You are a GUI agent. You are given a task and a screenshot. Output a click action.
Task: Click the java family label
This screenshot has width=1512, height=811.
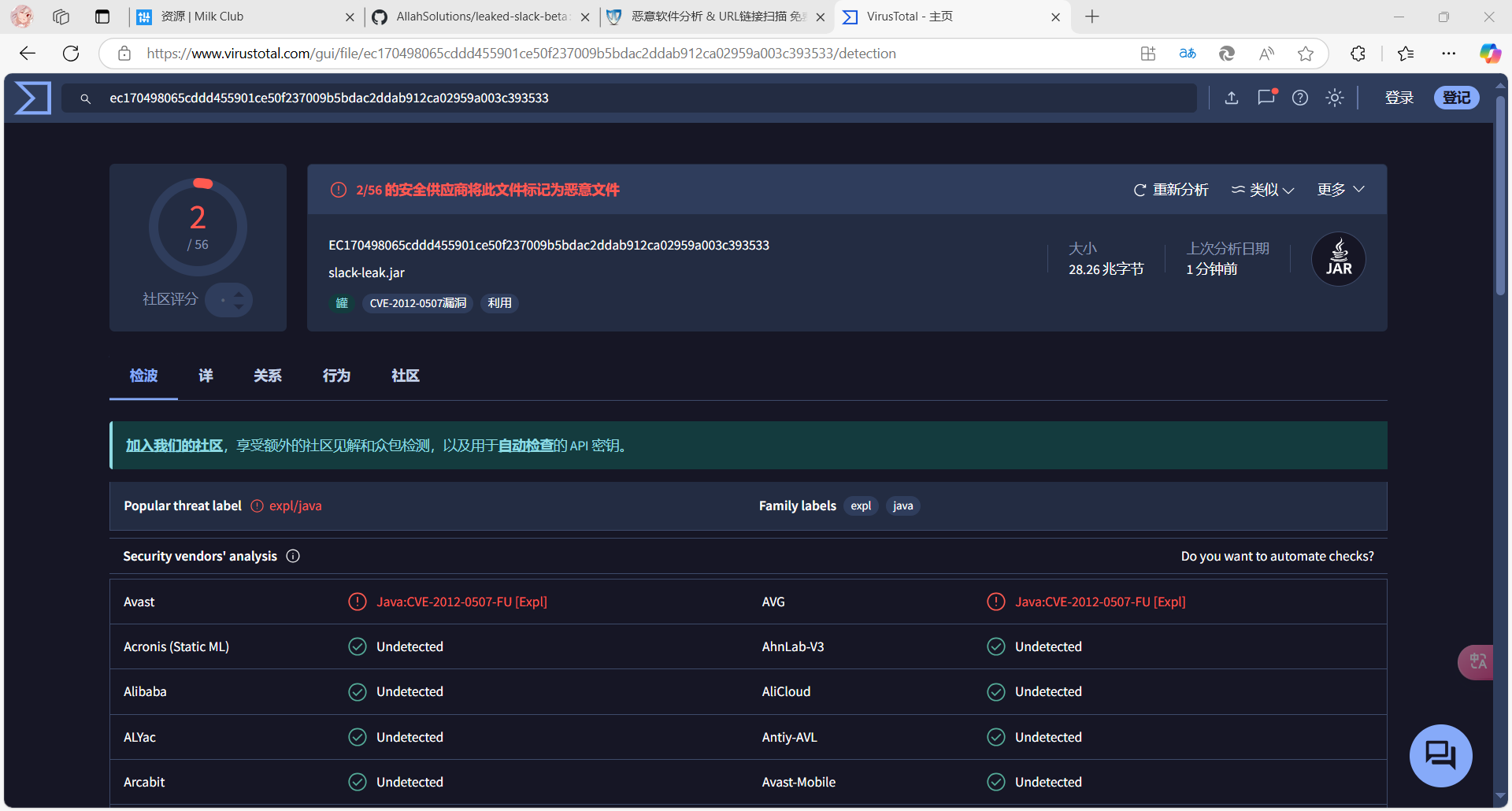coord(903,505)
